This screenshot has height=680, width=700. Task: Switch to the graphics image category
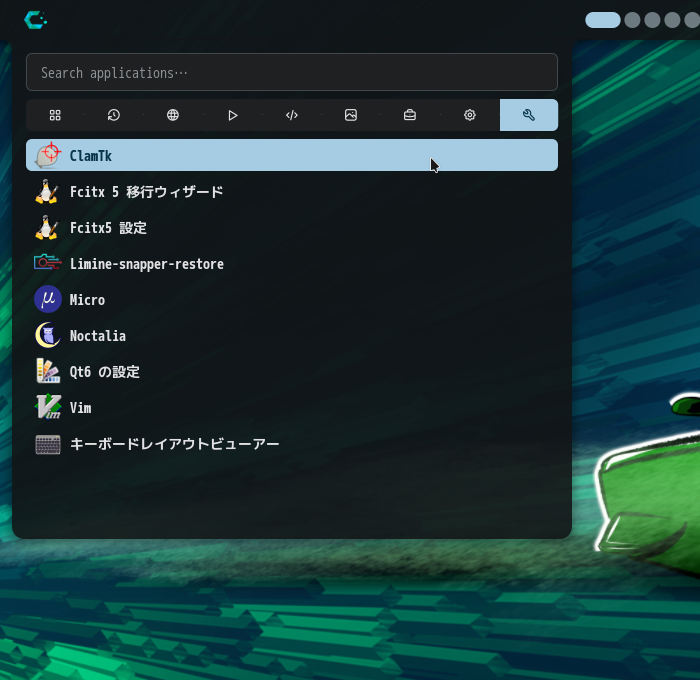351,115
